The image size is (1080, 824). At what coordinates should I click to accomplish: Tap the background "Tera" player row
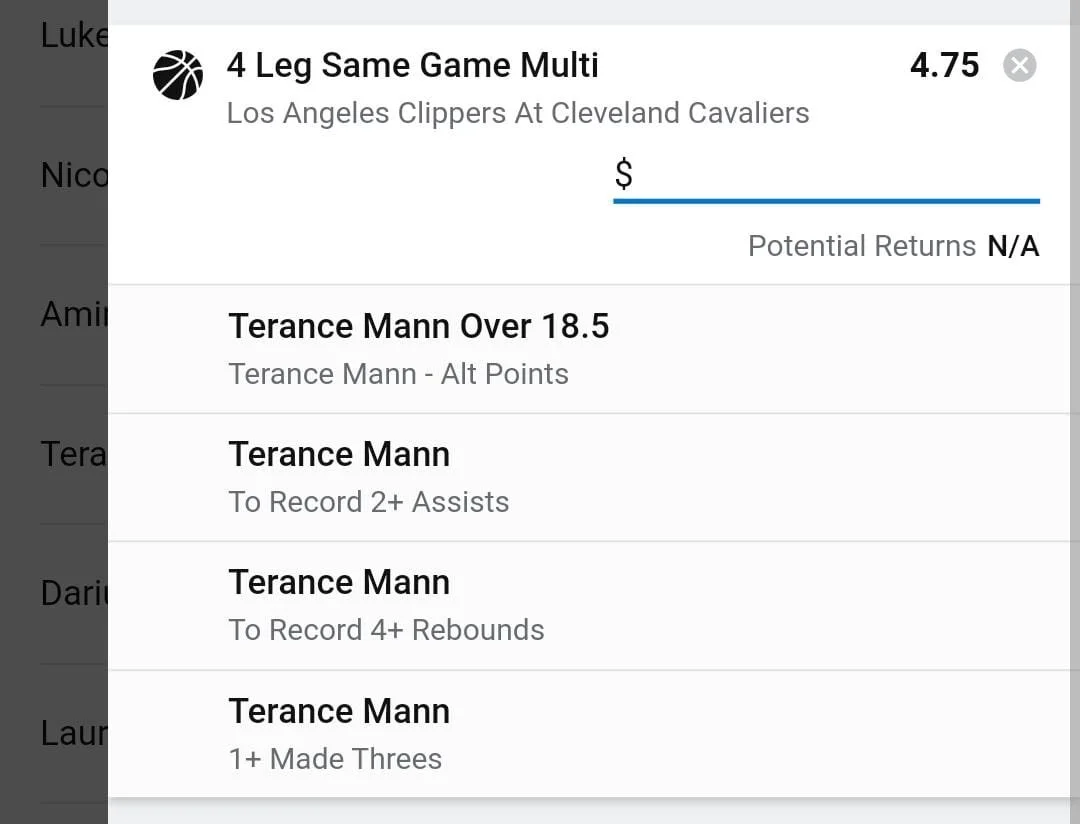pos(72,455)
